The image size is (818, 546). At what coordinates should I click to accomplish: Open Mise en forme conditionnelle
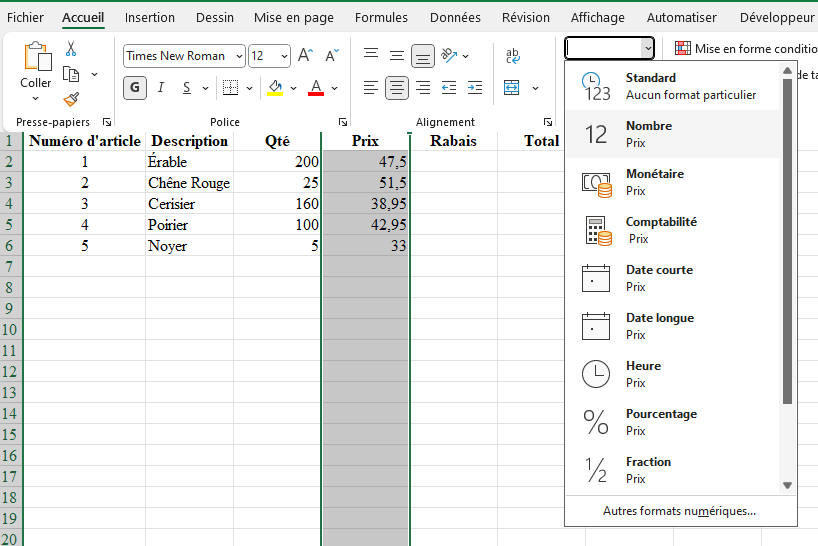[x=745, y=48]
